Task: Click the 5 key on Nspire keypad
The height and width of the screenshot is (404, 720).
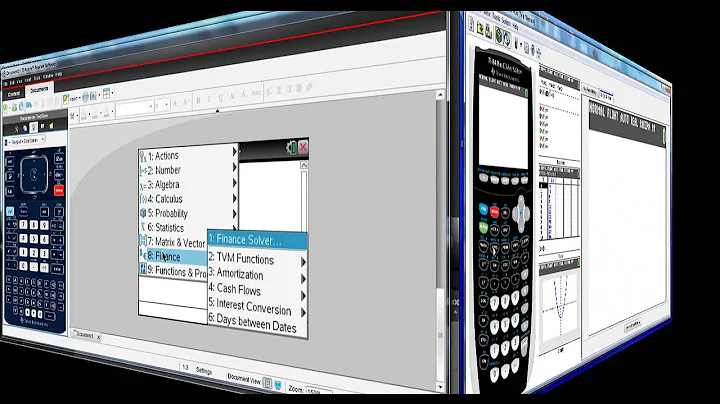Action: (34, 239)
